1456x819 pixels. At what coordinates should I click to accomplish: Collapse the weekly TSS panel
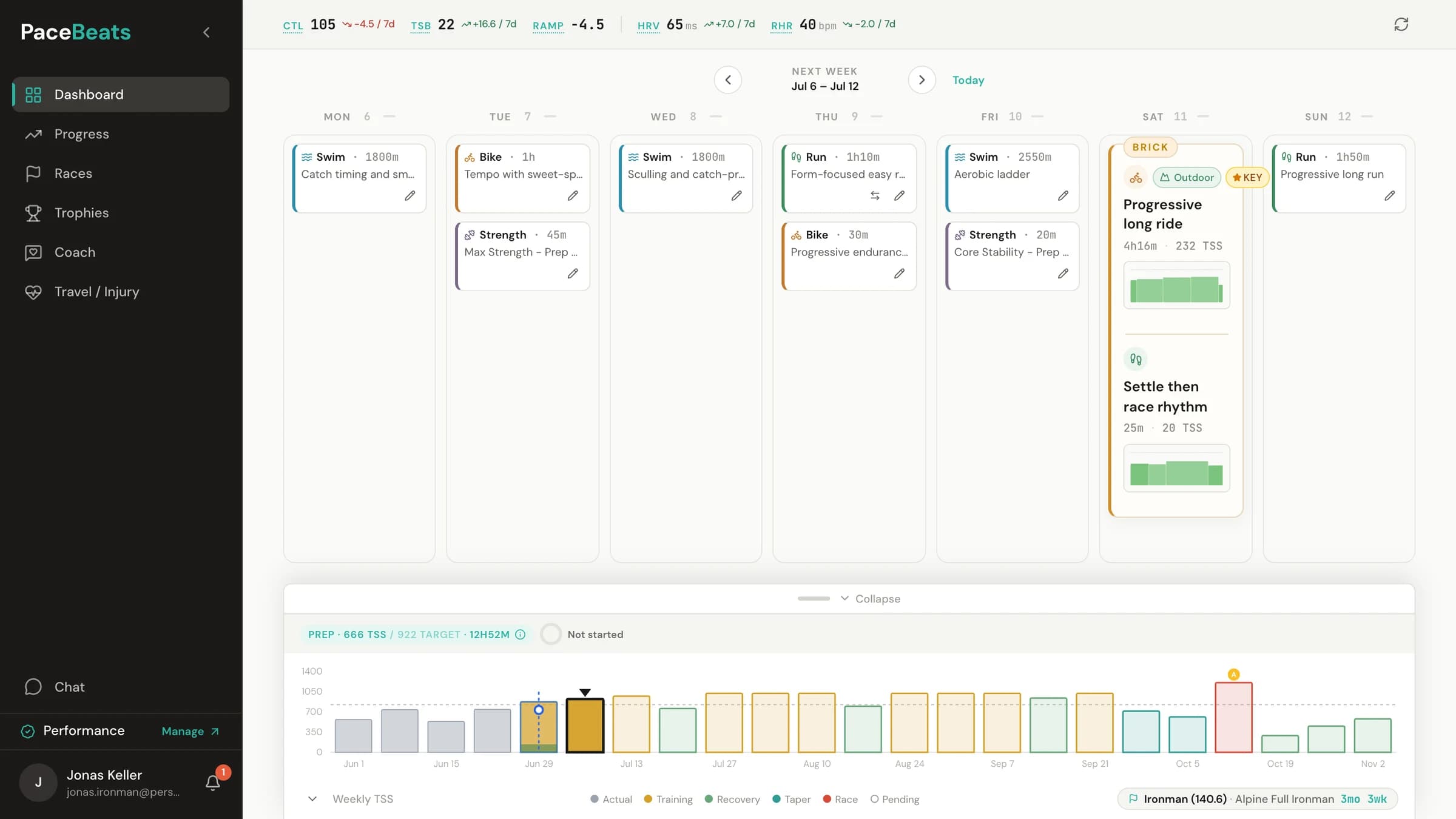click(871, 599)
